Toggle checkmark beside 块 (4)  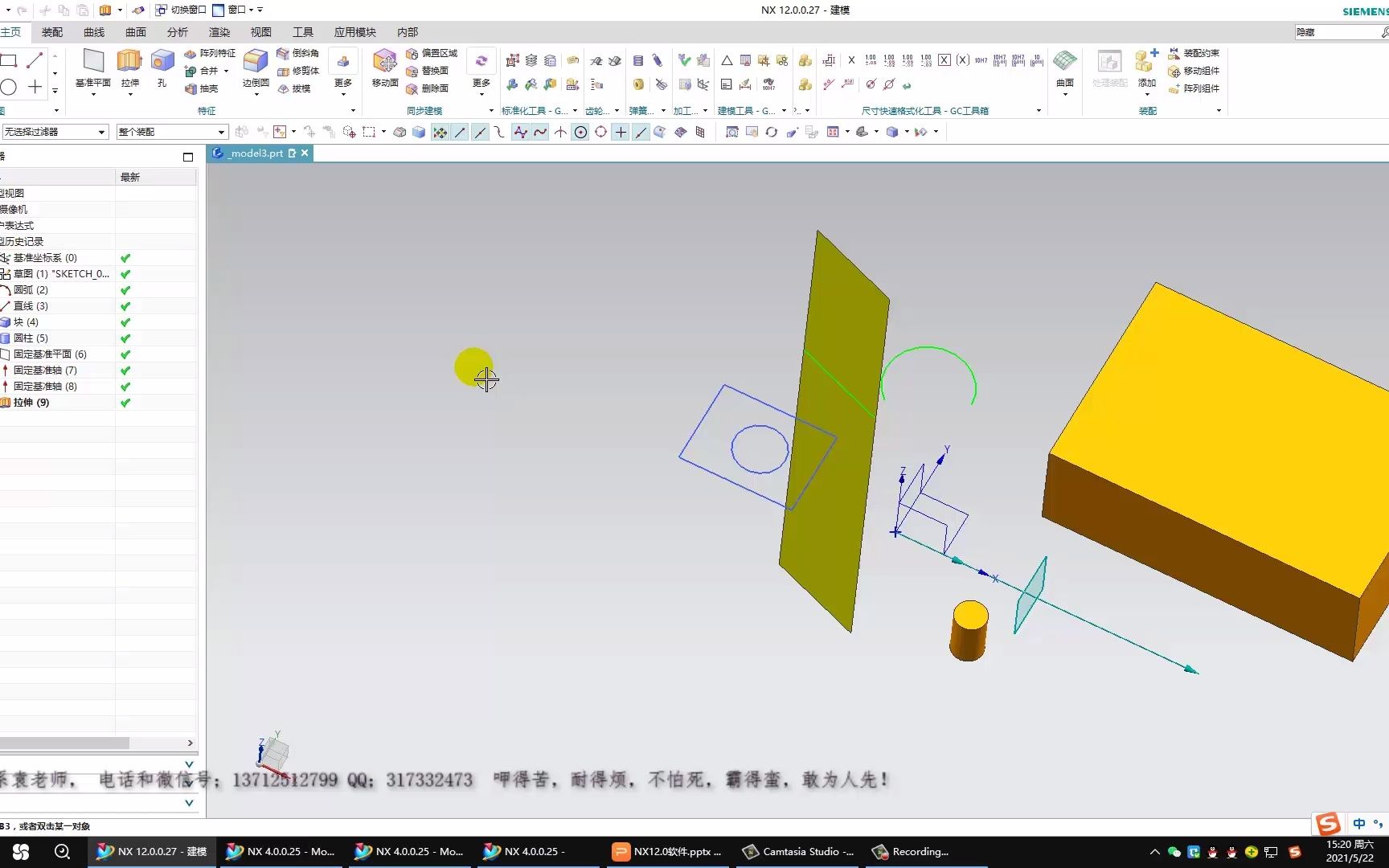tap(125, 321)
